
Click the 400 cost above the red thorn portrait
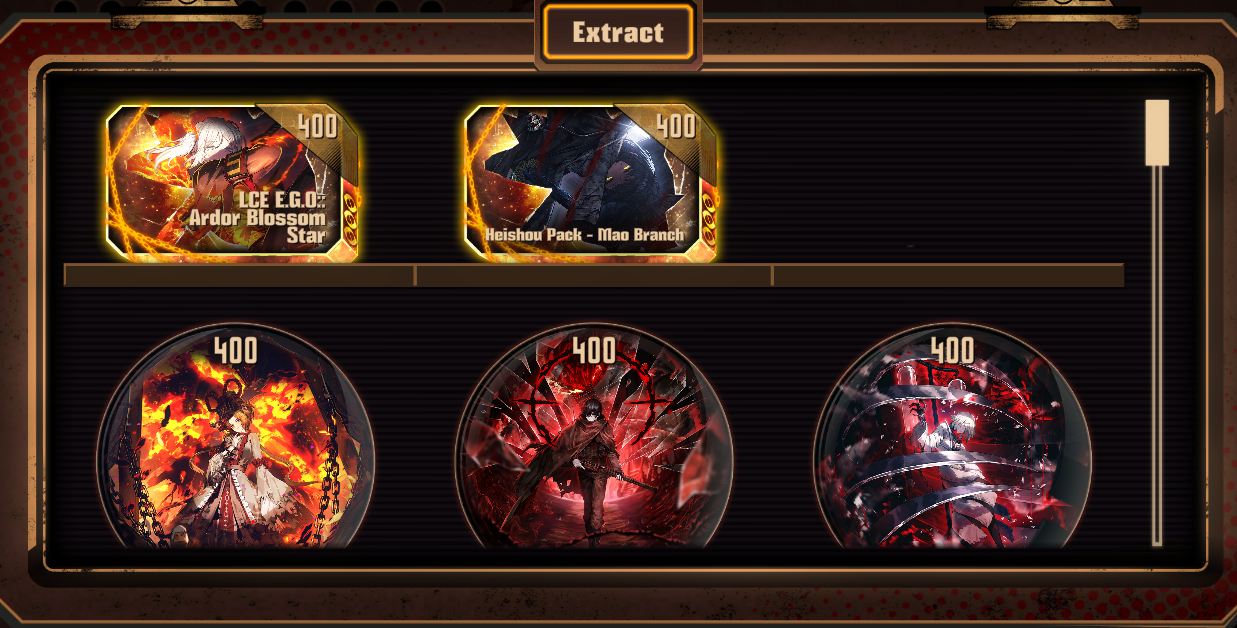coord(594,350)
